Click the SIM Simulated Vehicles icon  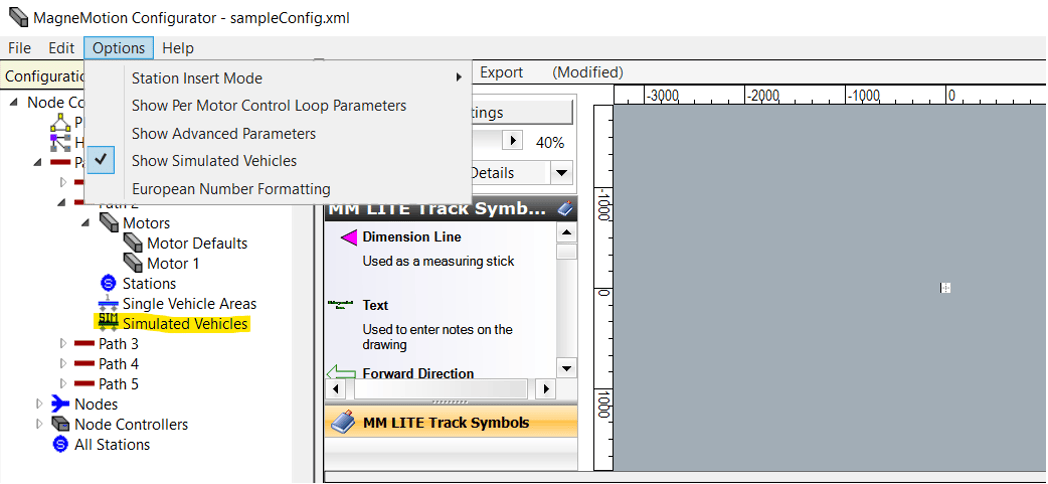108,323
